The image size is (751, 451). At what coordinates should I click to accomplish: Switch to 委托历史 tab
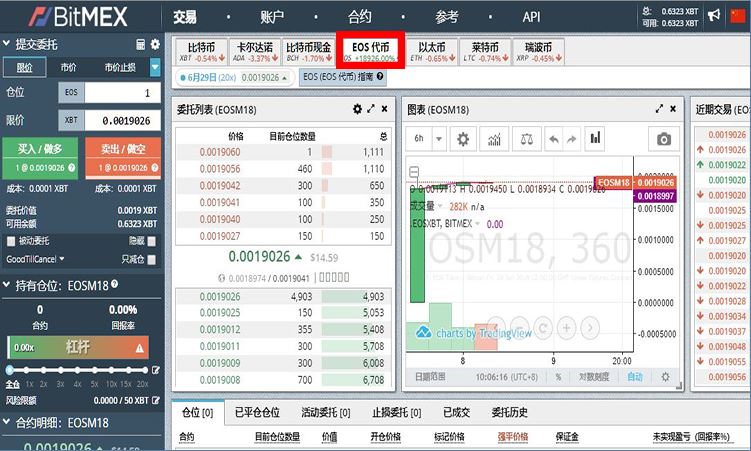(510, 412)
